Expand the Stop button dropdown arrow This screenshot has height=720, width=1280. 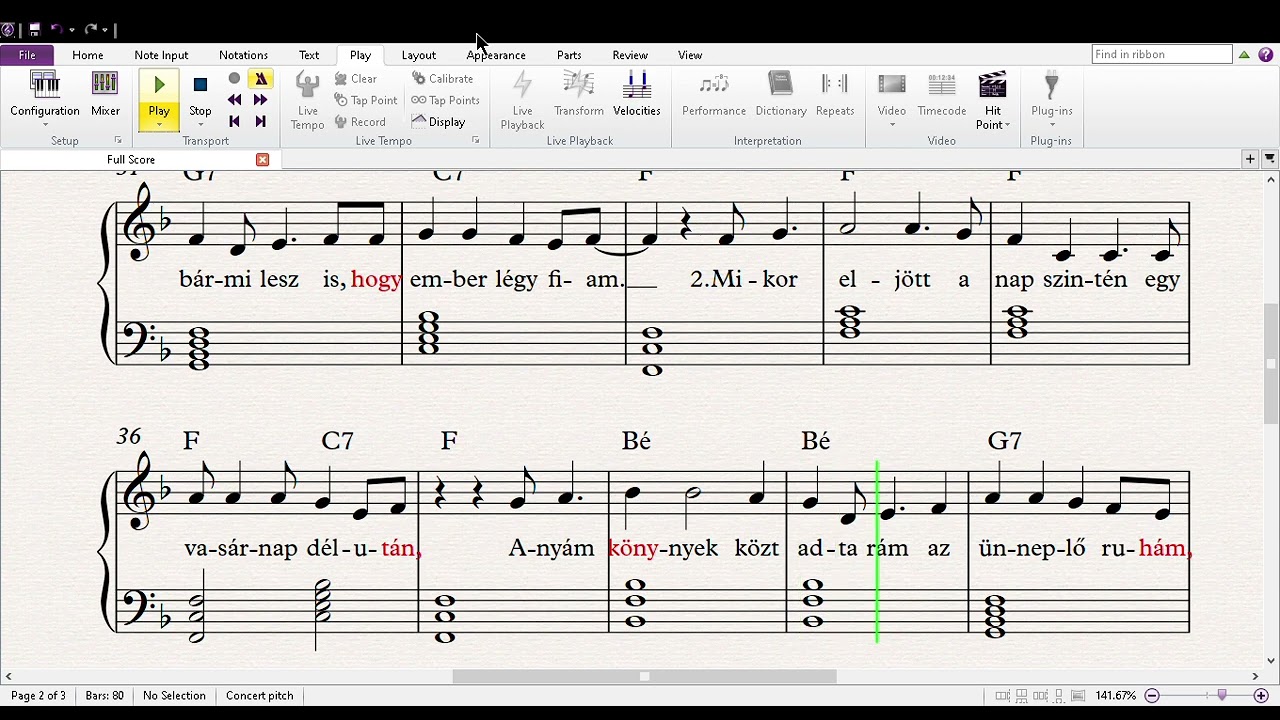pyautogui.click(x=200, y=125)
